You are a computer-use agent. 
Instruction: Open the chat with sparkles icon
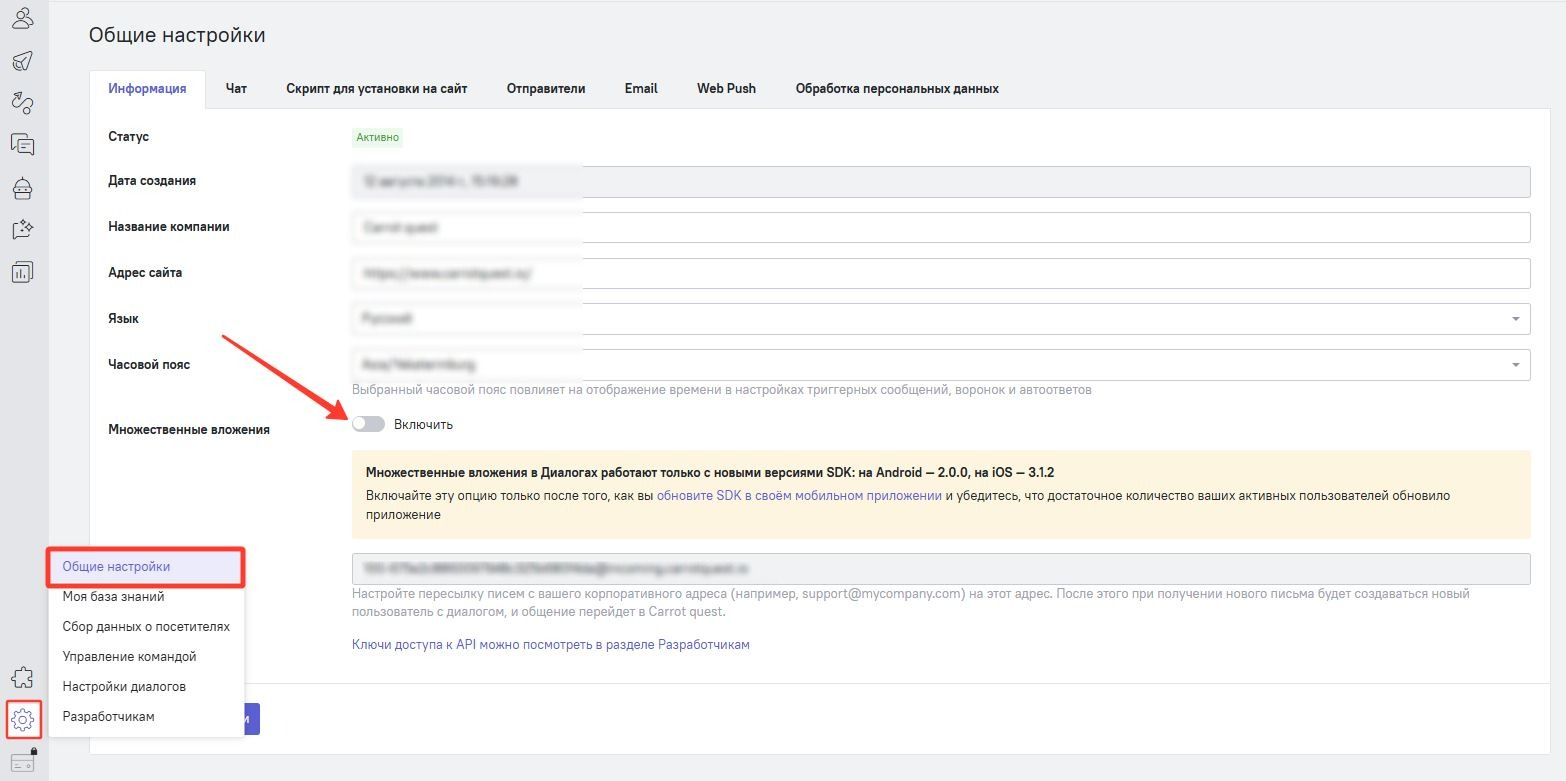tap(22, 229)
